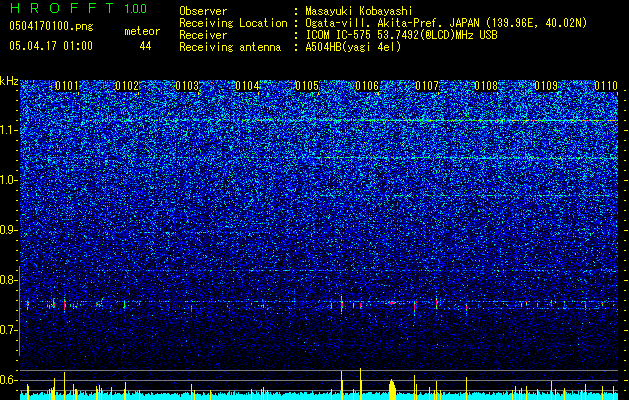Viewport: 629px width, 400px height.
Task: Click the meteor count value 44
Action: pos(145,46)
